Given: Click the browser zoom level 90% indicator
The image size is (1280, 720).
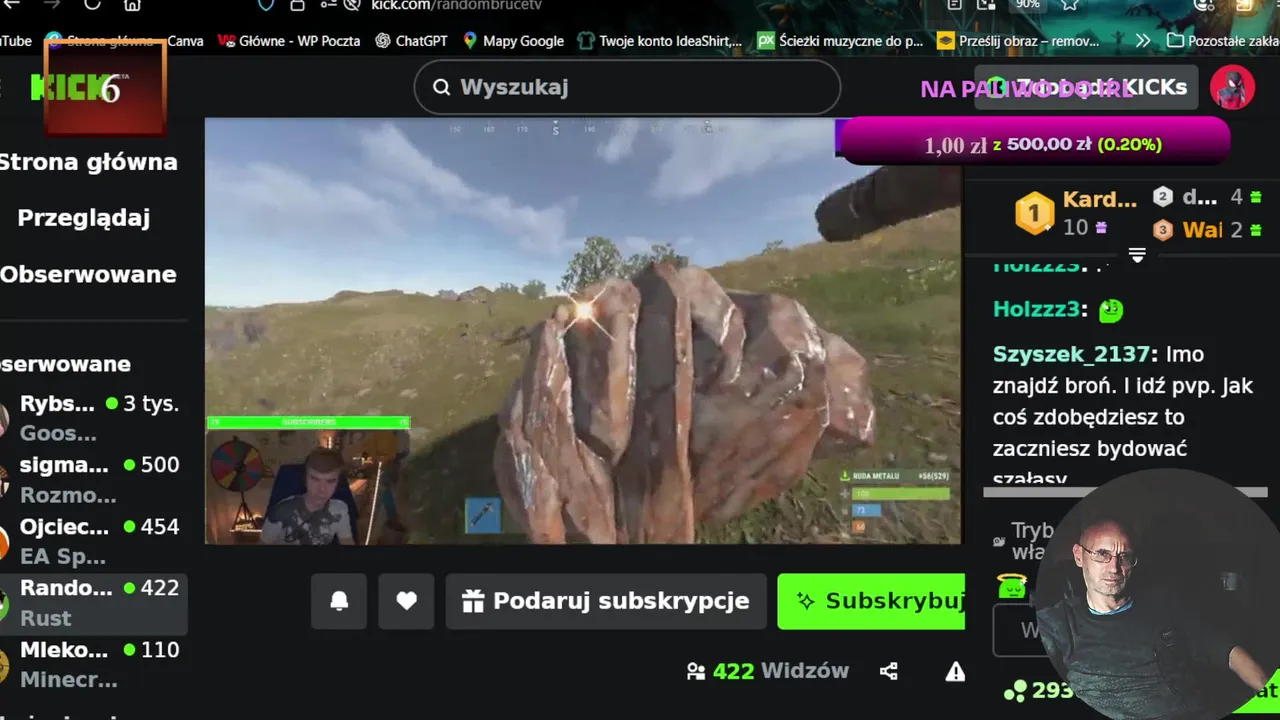Looking at the screenshot, I should pyautogui.click(x=1027, y=4).
